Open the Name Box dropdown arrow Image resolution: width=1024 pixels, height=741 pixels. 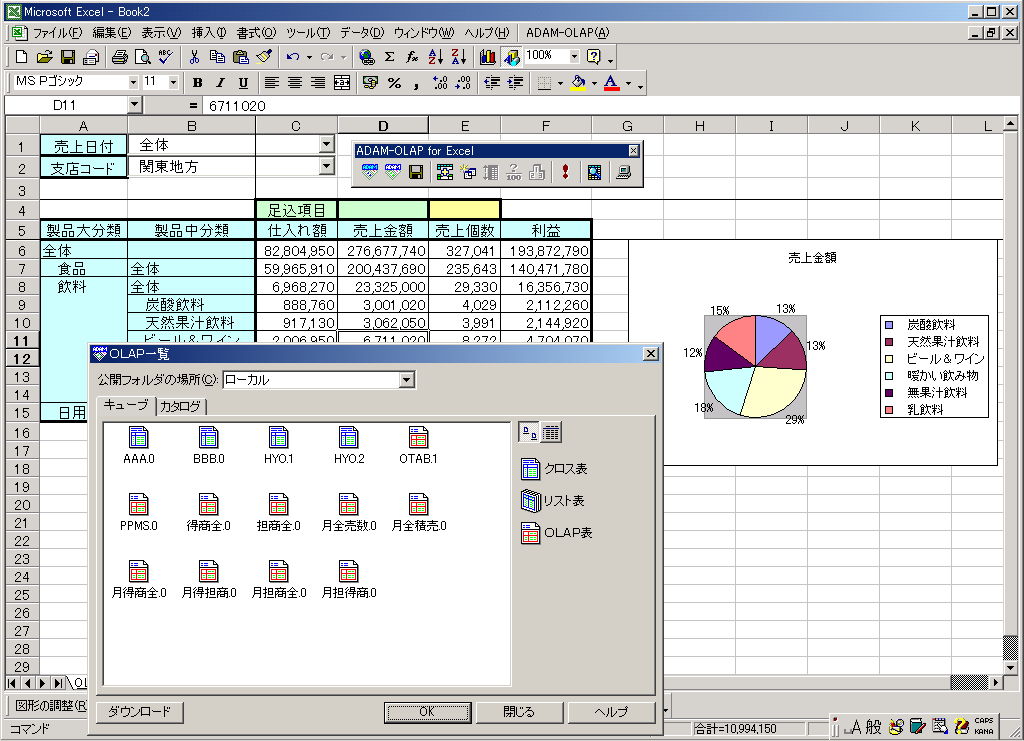[x=134, y=104]
